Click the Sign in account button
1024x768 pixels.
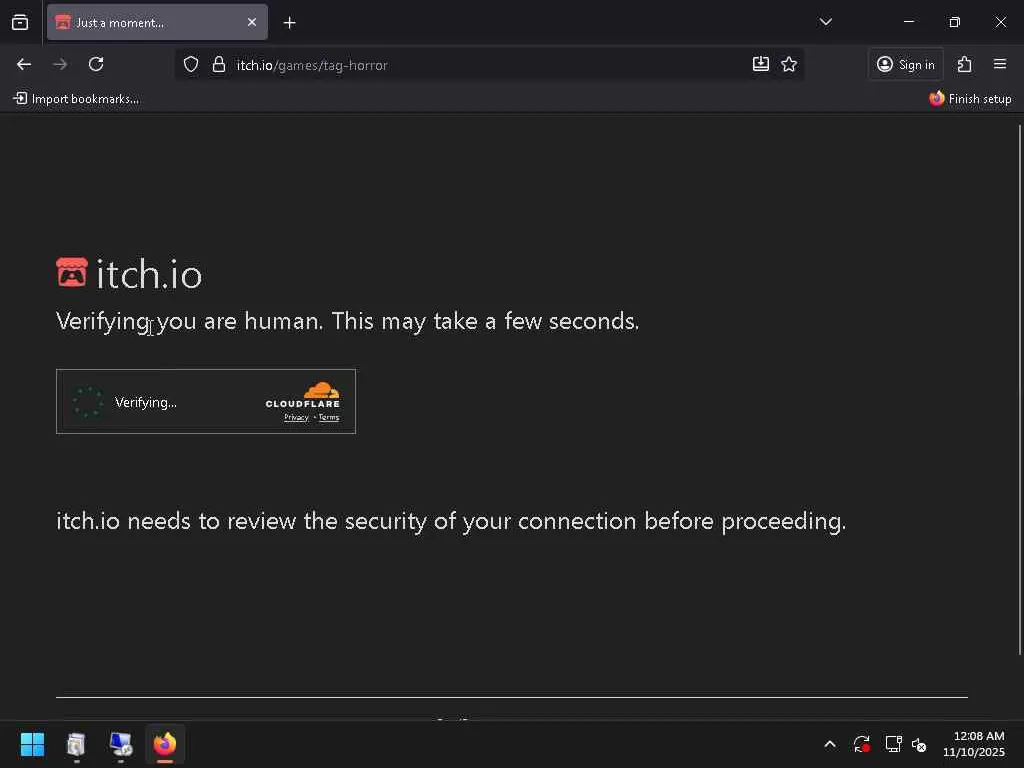906,64
